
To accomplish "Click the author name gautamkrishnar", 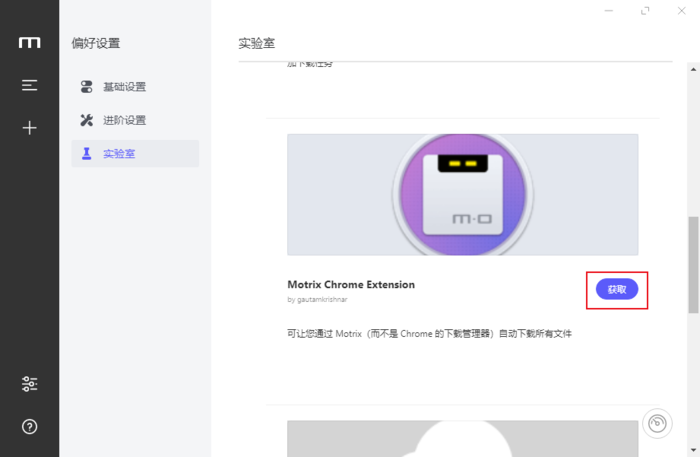I will pos(318,298).
